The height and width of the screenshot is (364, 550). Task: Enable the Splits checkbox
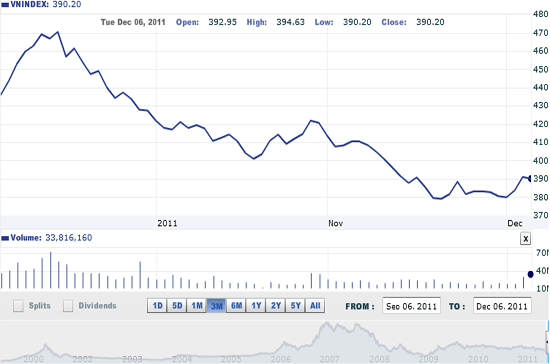(18, 306)
